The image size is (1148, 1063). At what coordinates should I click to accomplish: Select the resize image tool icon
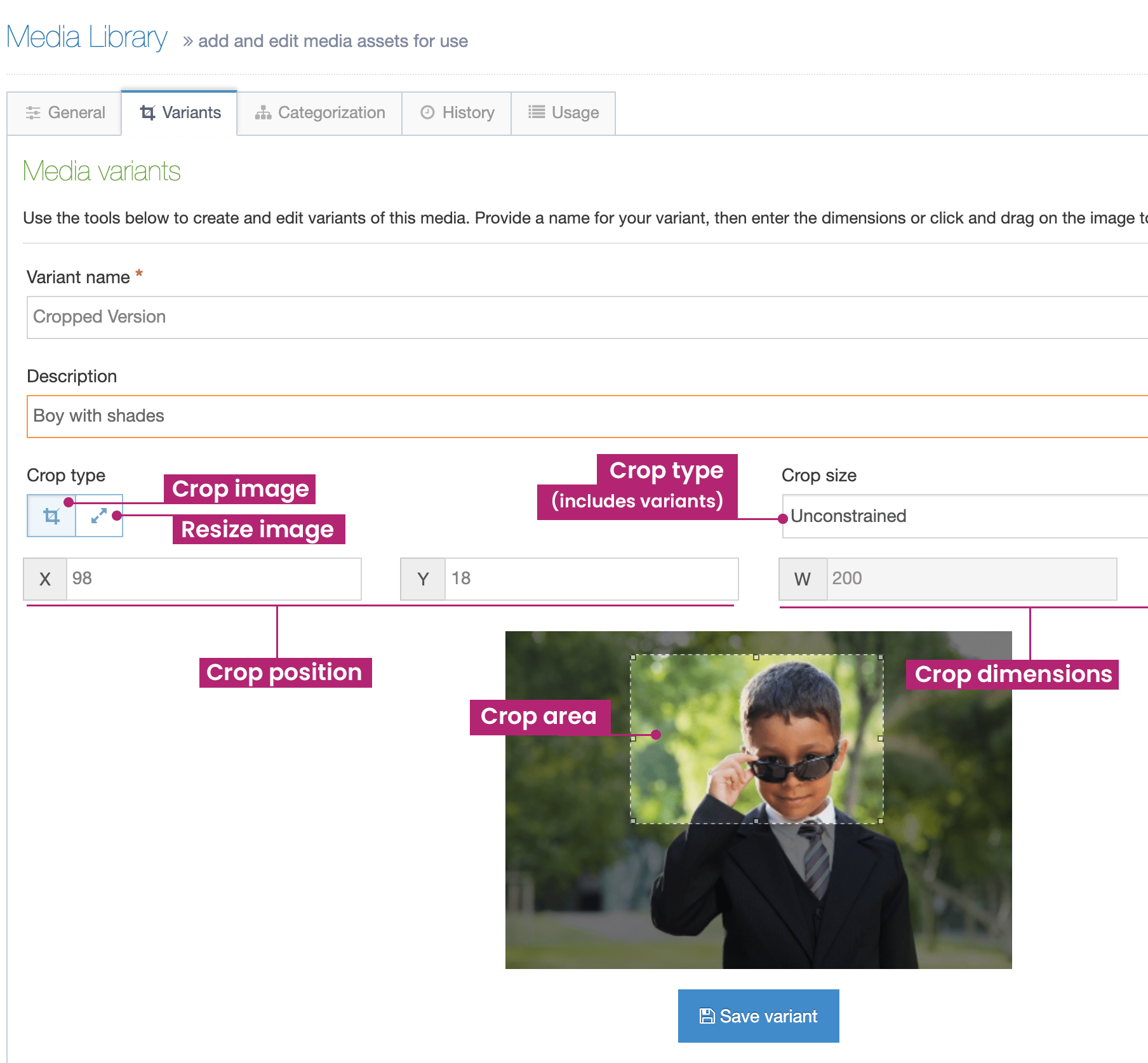click(x=99, y=516)
